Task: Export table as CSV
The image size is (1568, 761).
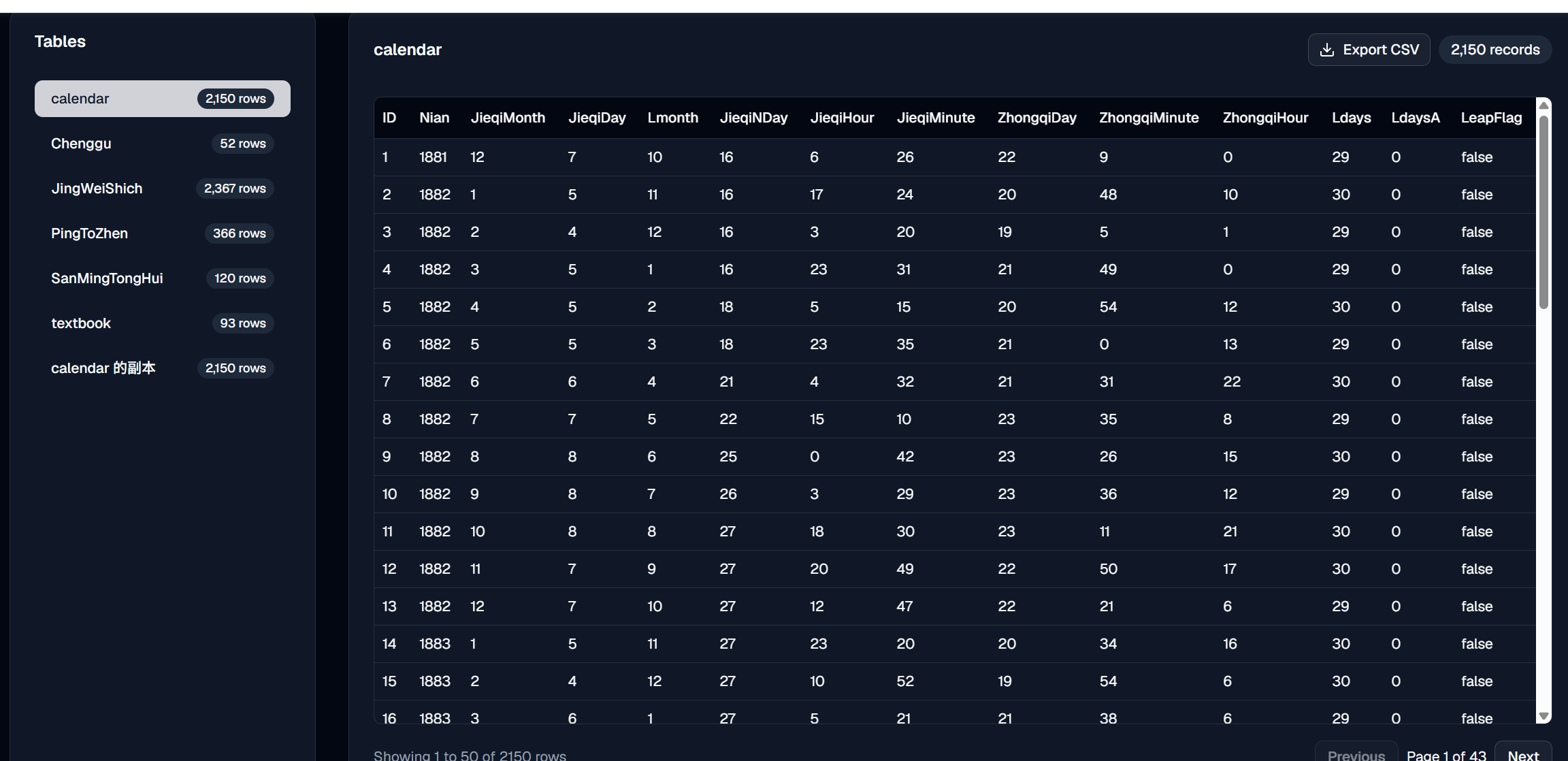Action: coord(1369,50)
